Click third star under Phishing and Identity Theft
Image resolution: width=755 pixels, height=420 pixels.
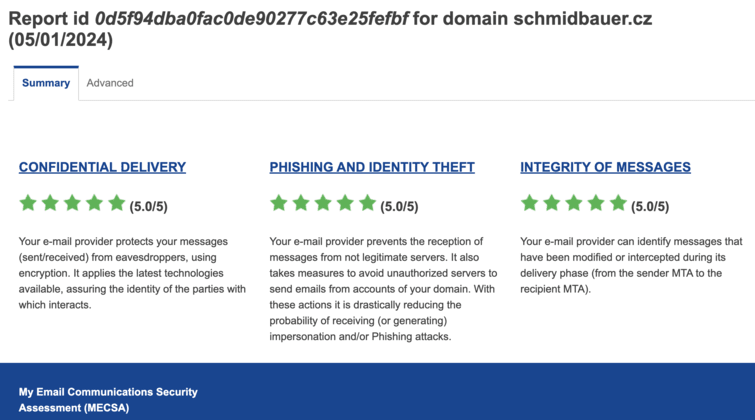click(x=323, y=203)
